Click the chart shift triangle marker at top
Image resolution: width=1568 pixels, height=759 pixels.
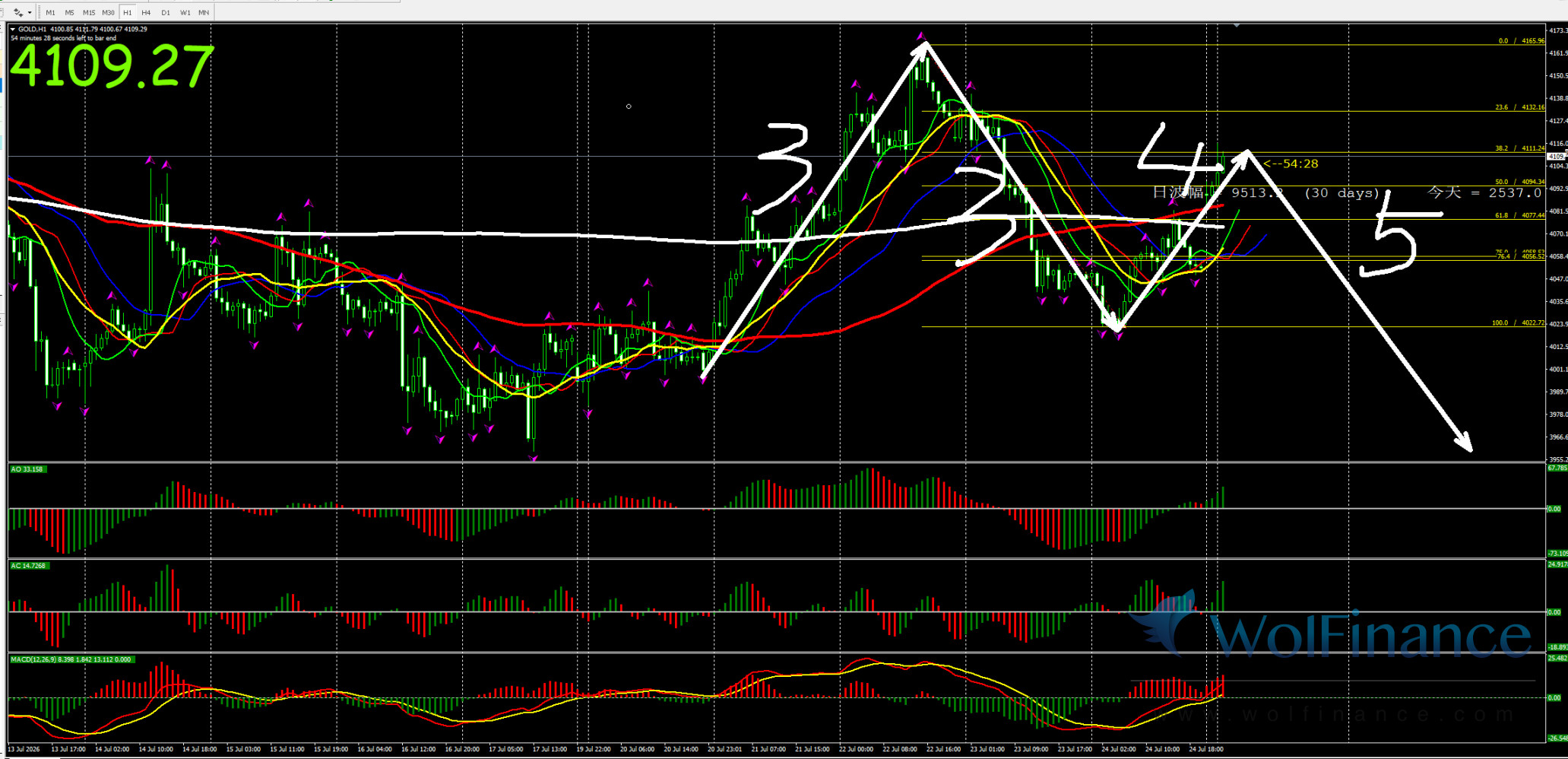tap(1237, 25)
